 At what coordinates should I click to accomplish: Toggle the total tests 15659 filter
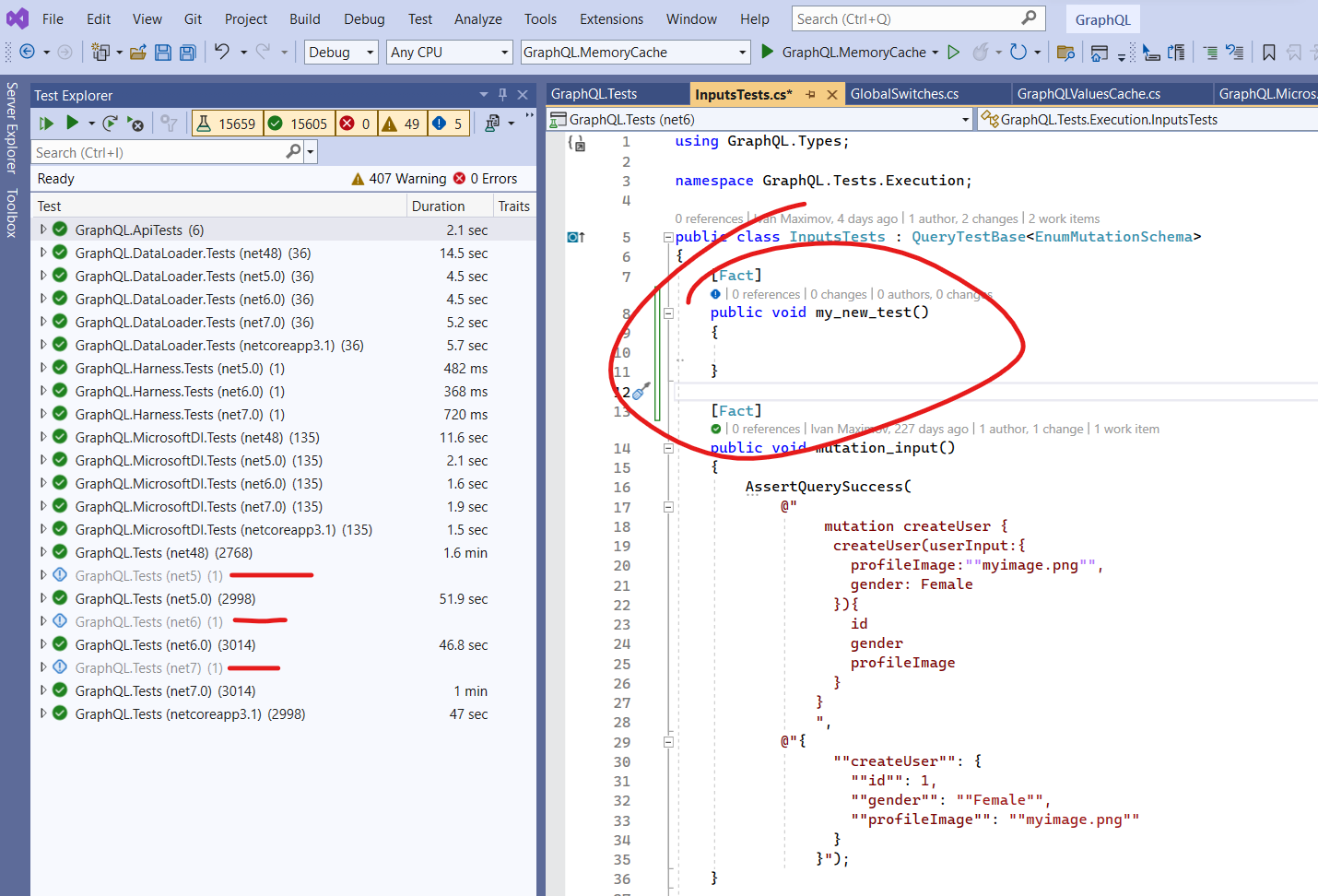point(227,123)
